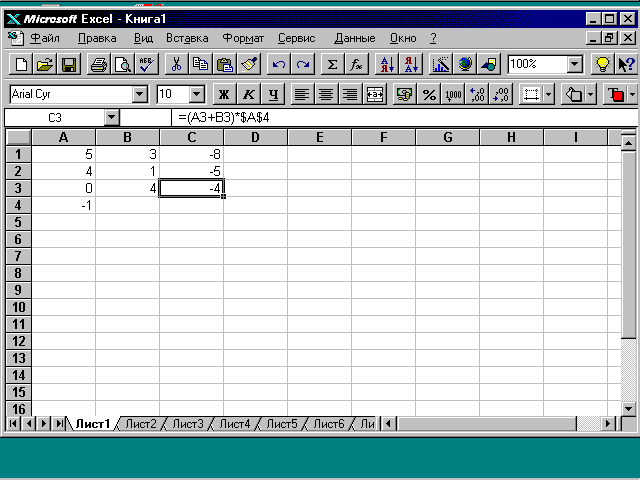This screenshot has width=640, height=480.
Task: Toggle italic formatting (К)
Action: [x=248, y=95]
